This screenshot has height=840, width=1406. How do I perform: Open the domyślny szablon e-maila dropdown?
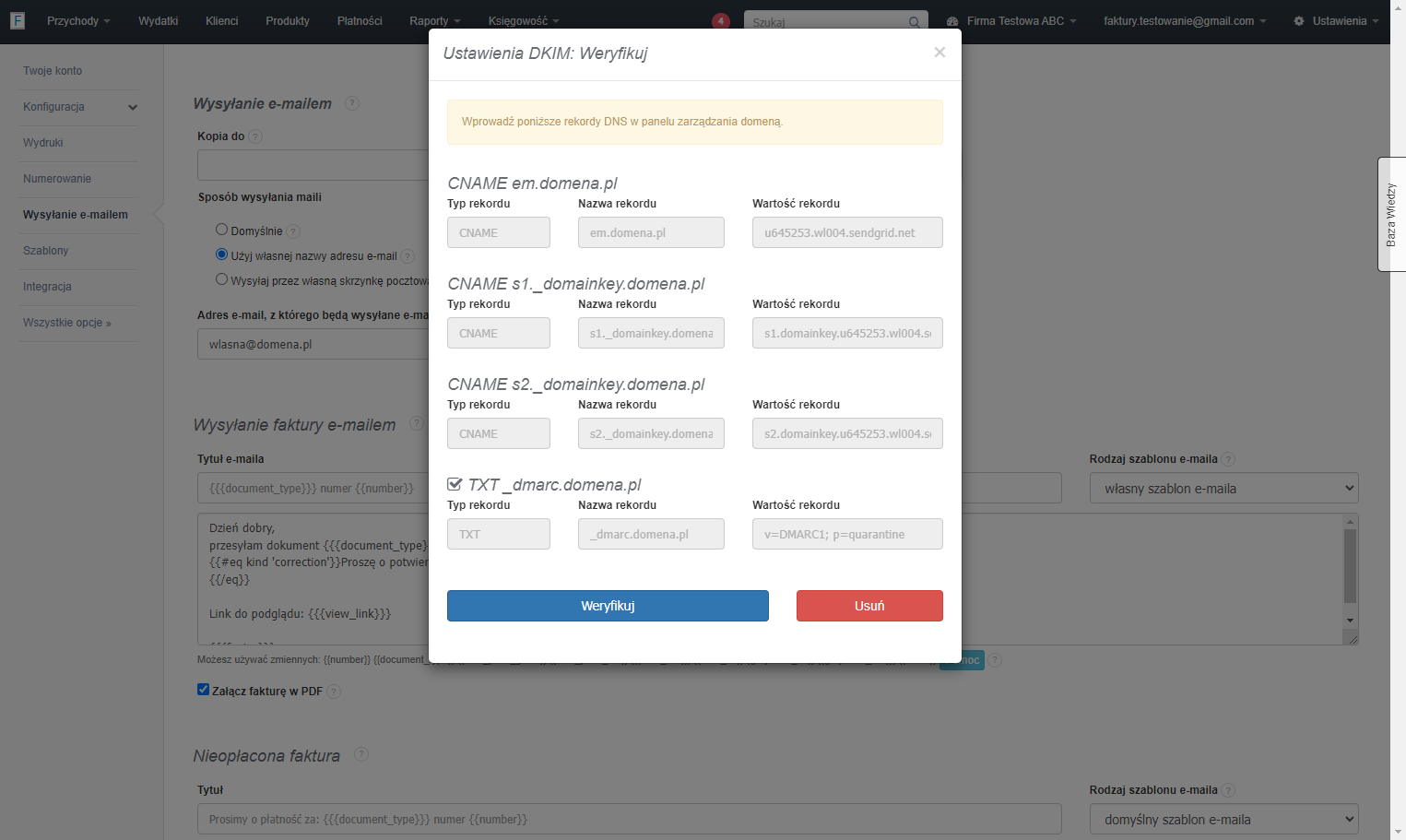click(1224, 820)
